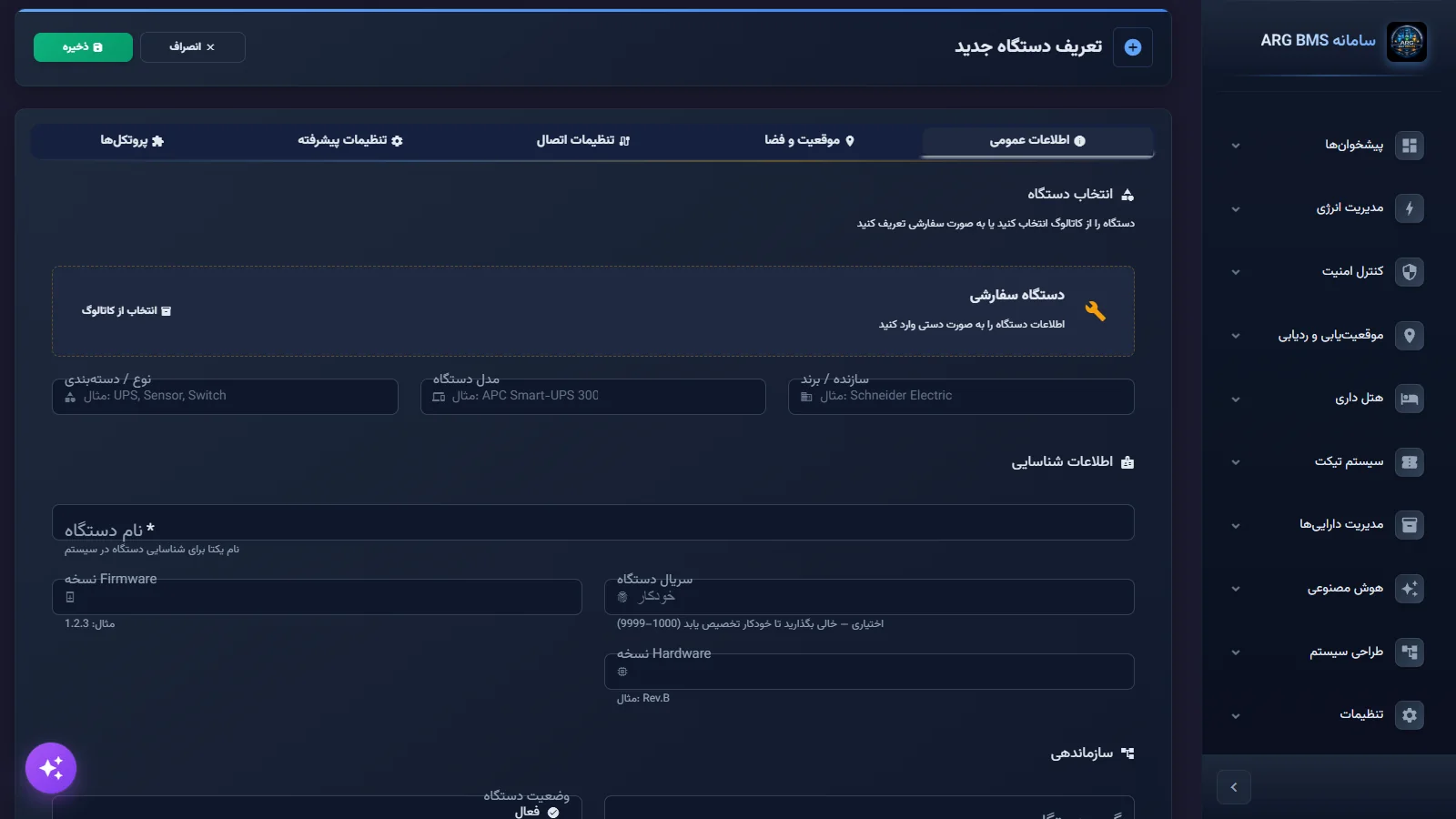
Task: Click the asset management archive icon
Action: pos(1410,525)
